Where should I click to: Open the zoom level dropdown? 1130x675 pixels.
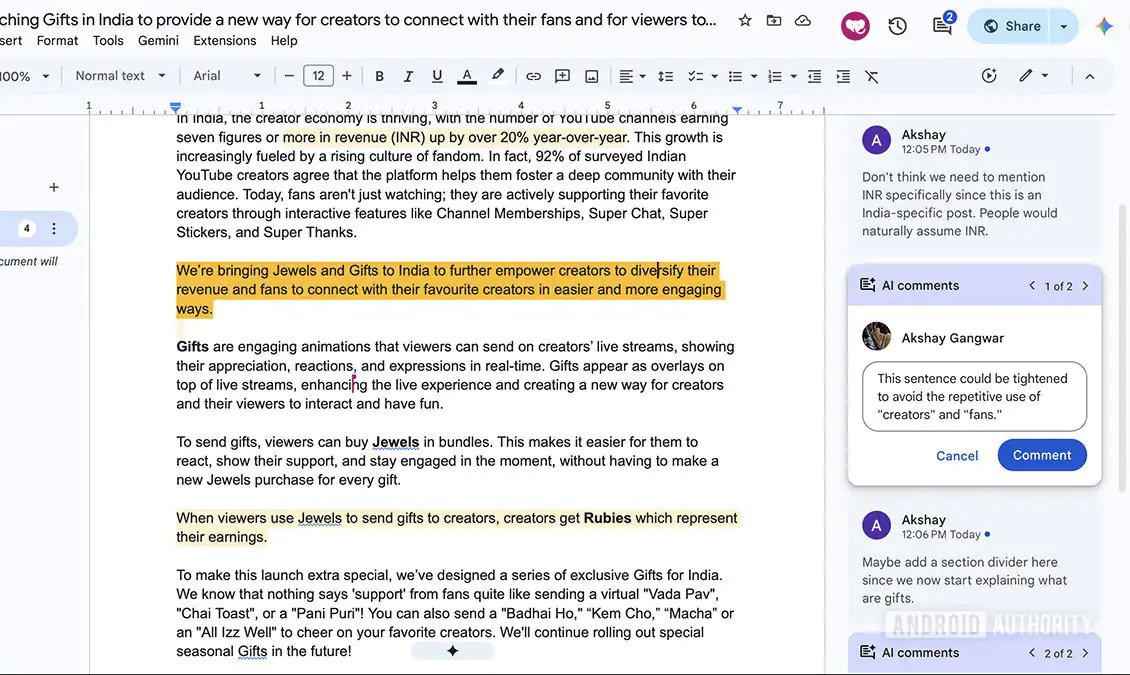25,76
